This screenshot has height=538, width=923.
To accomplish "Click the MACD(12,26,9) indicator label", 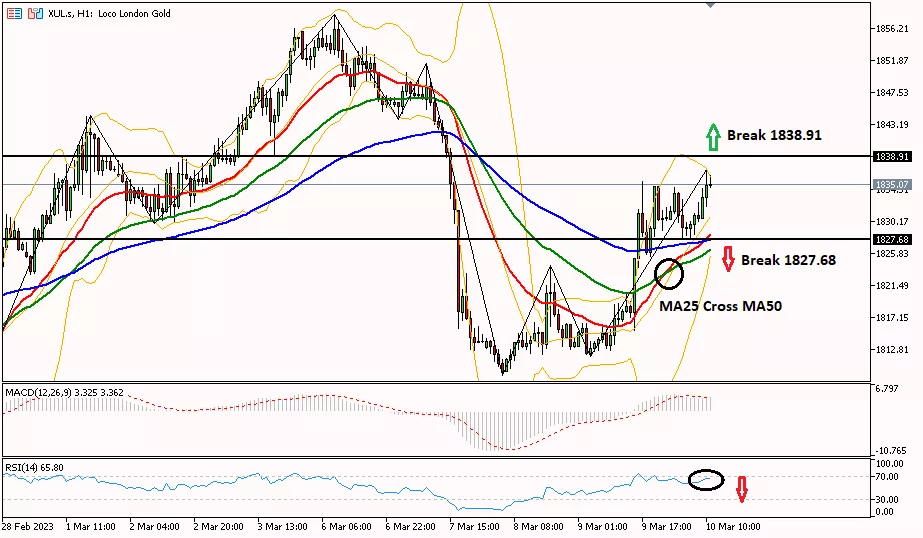I will pos(64,392).
